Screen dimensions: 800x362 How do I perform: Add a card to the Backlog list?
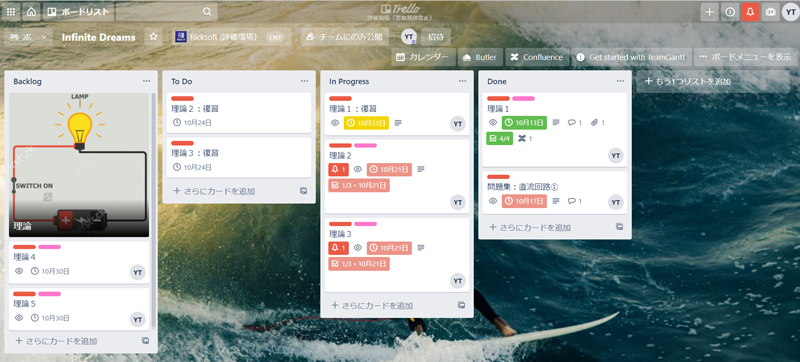point(56,341)
